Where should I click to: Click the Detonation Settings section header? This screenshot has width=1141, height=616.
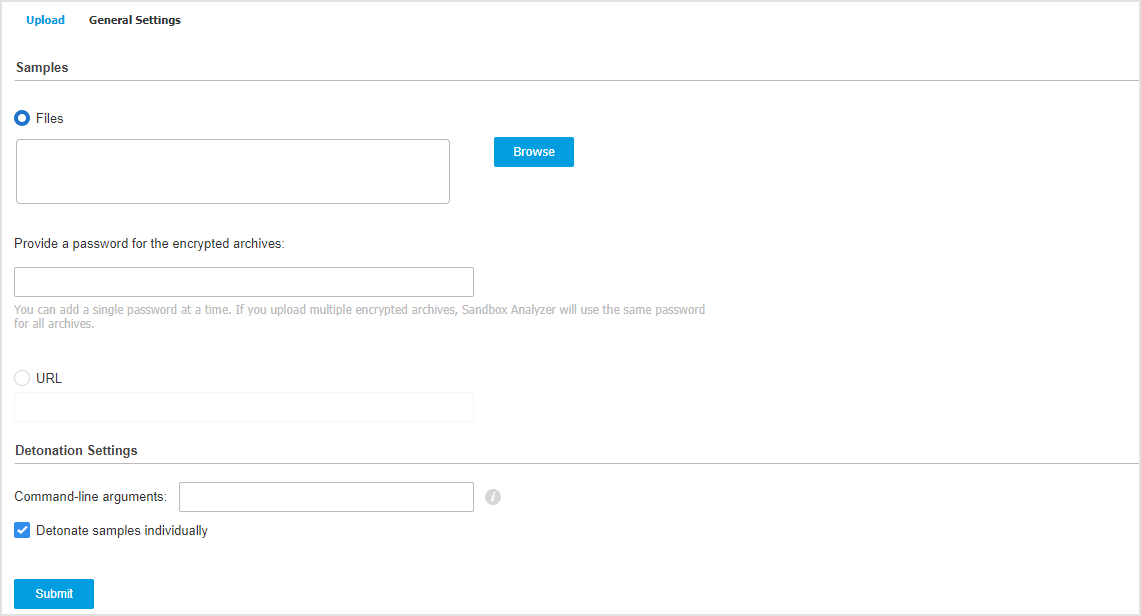click(76, 450)
